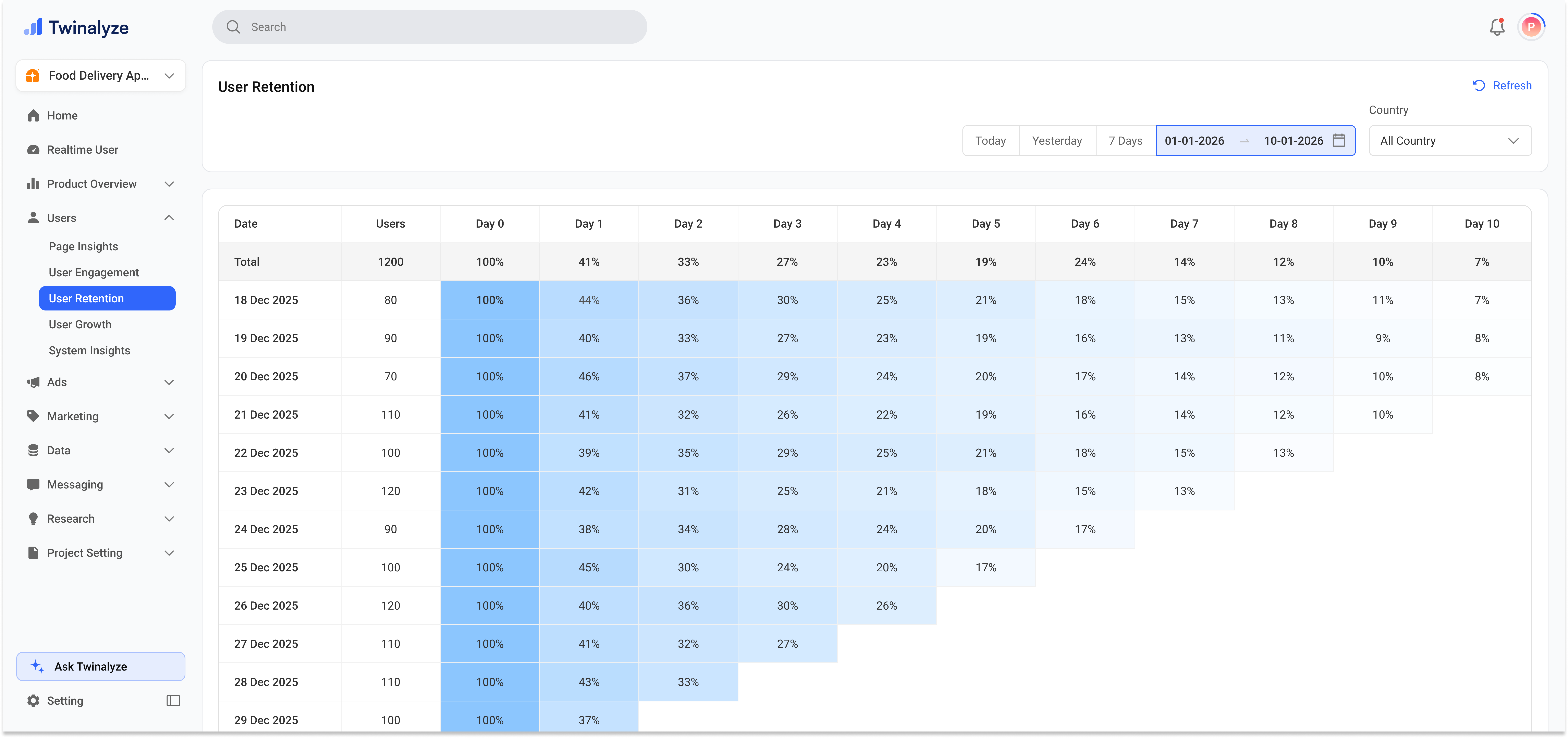
Task: Click the Ads megaphone icon
Action: 34,382
